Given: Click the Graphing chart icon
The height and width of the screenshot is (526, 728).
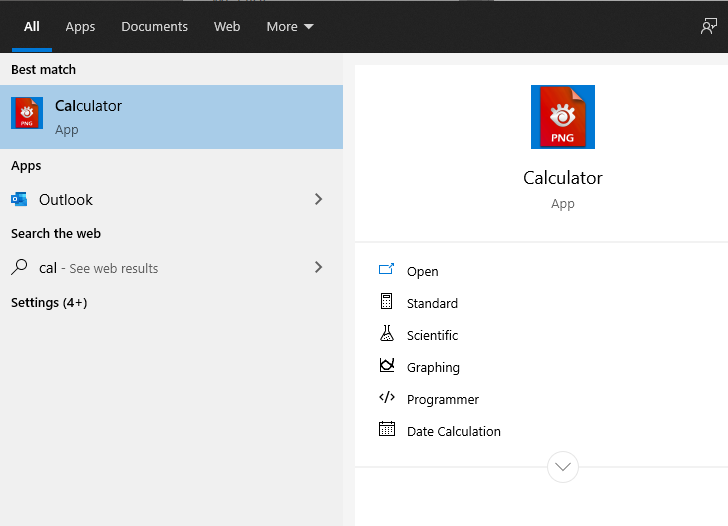Looking at the screenshot, I should (387, 366).
